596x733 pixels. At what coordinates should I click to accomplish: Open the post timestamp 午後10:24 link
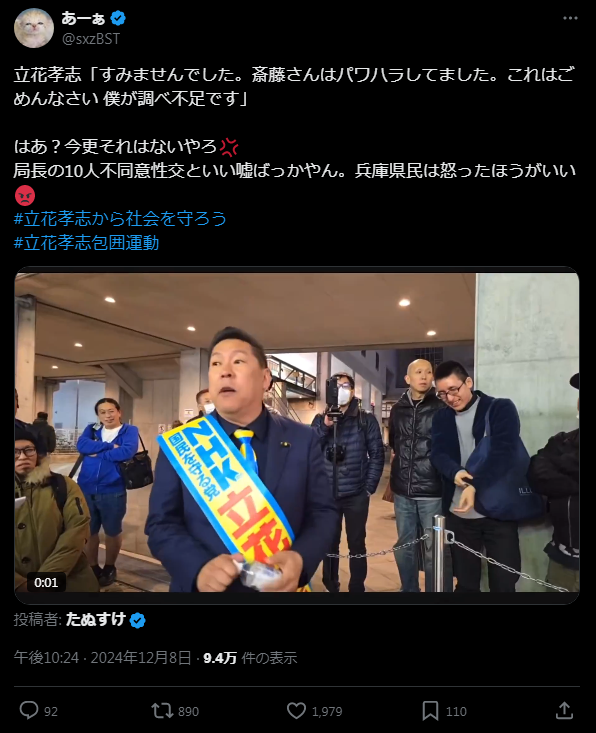point(102,658)
